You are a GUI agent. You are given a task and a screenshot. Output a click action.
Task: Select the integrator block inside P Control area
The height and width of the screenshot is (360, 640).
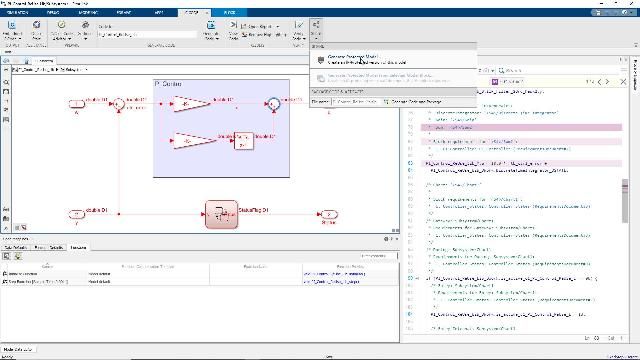pyautogui.click(x=244, y=141)
